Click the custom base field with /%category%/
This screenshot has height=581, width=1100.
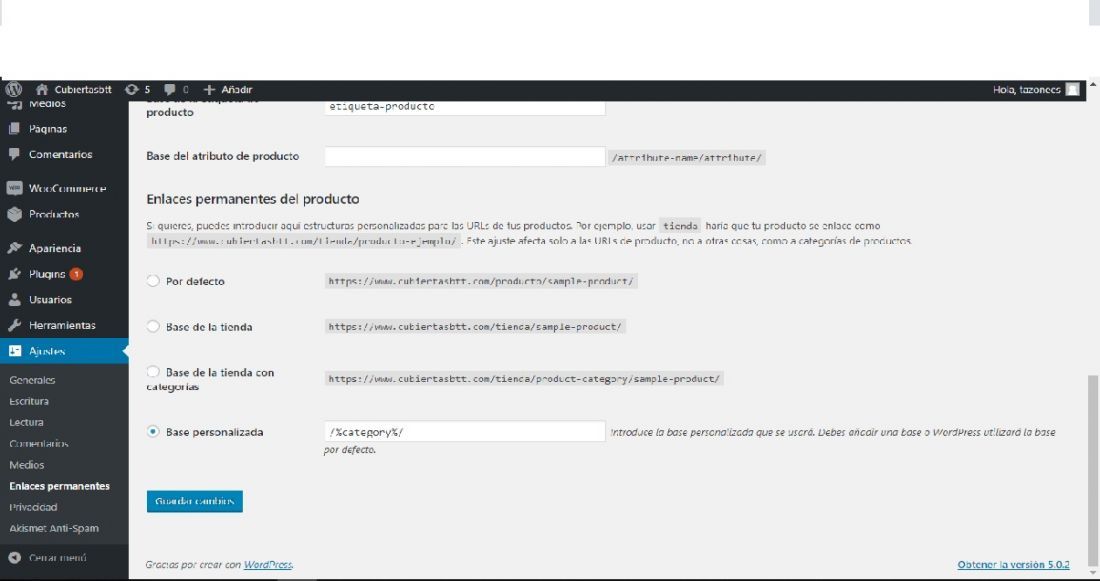click(464, 432)
